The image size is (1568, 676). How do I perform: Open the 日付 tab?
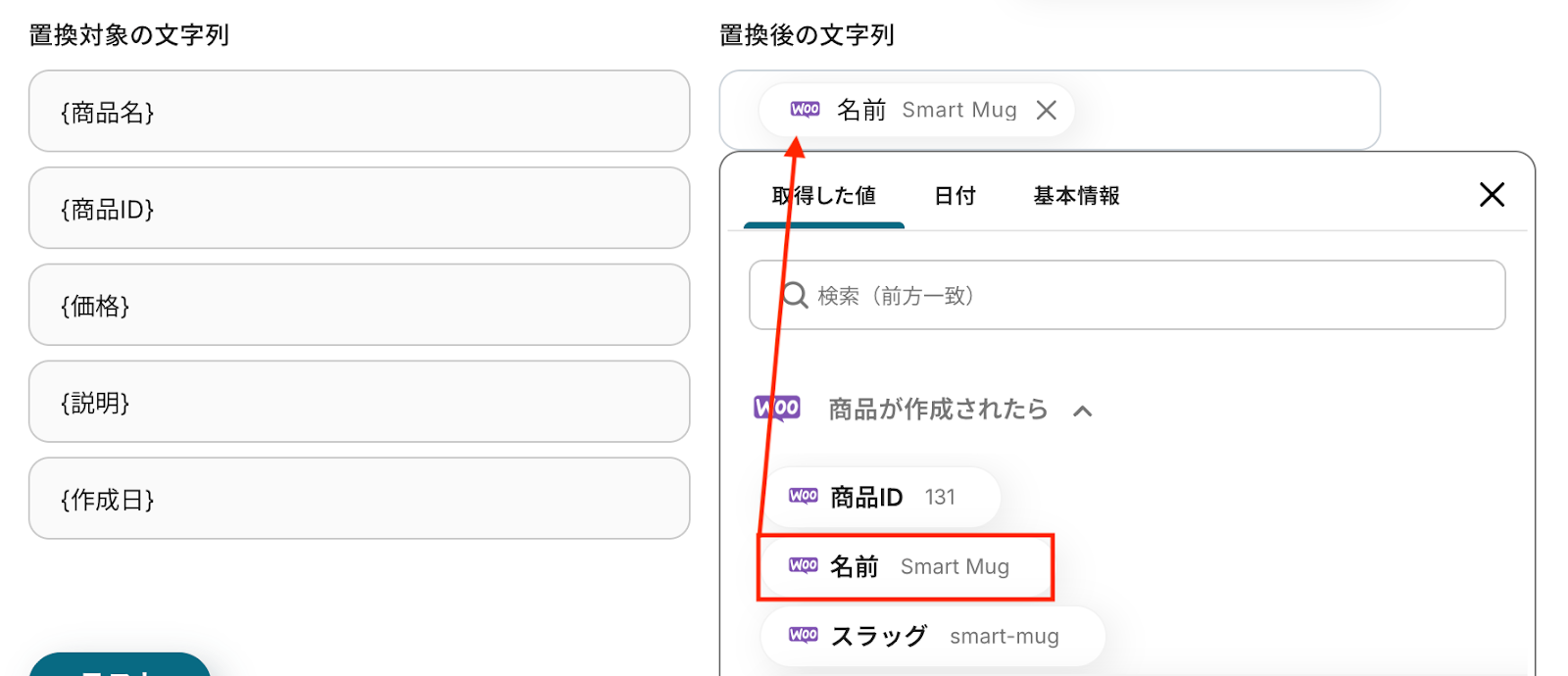[x=955, y=196]
